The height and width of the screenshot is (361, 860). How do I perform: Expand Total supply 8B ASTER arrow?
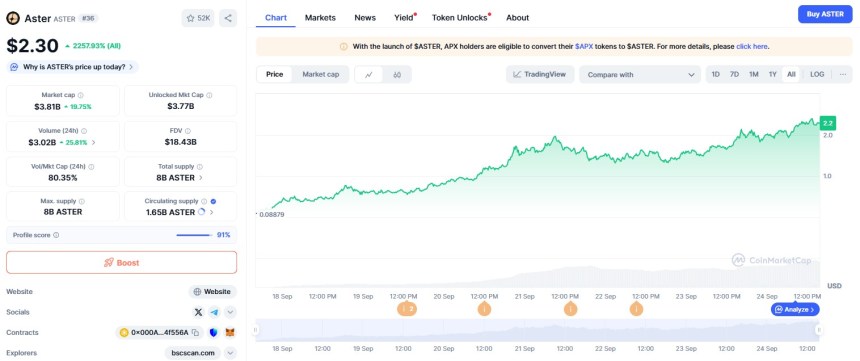pyautogui.click(x=201, y=178)
